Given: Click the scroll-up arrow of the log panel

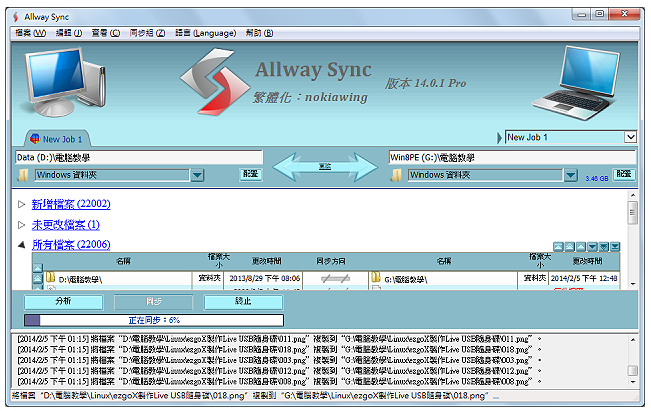Looking at the screenshot, I should [633, 340].
